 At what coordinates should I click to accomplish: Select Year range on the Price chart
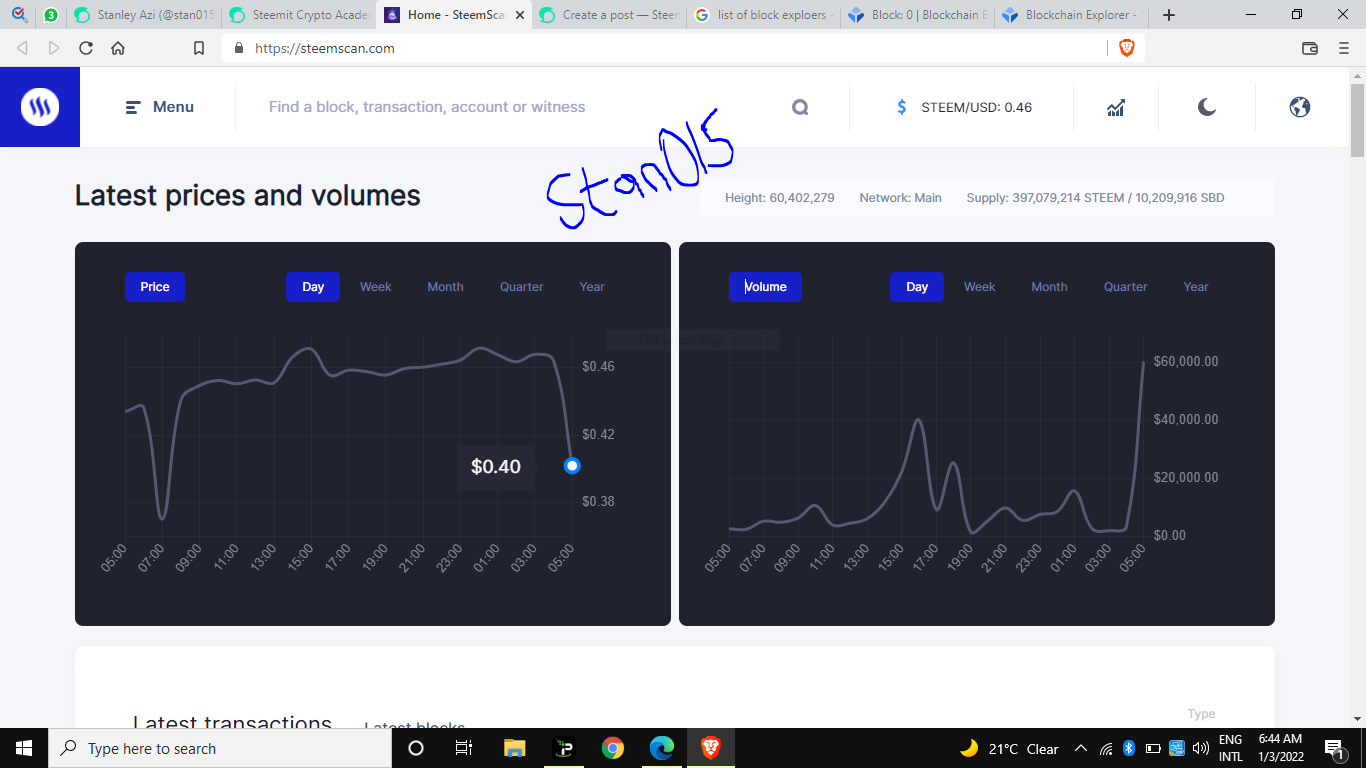click(x=592, y=287)
